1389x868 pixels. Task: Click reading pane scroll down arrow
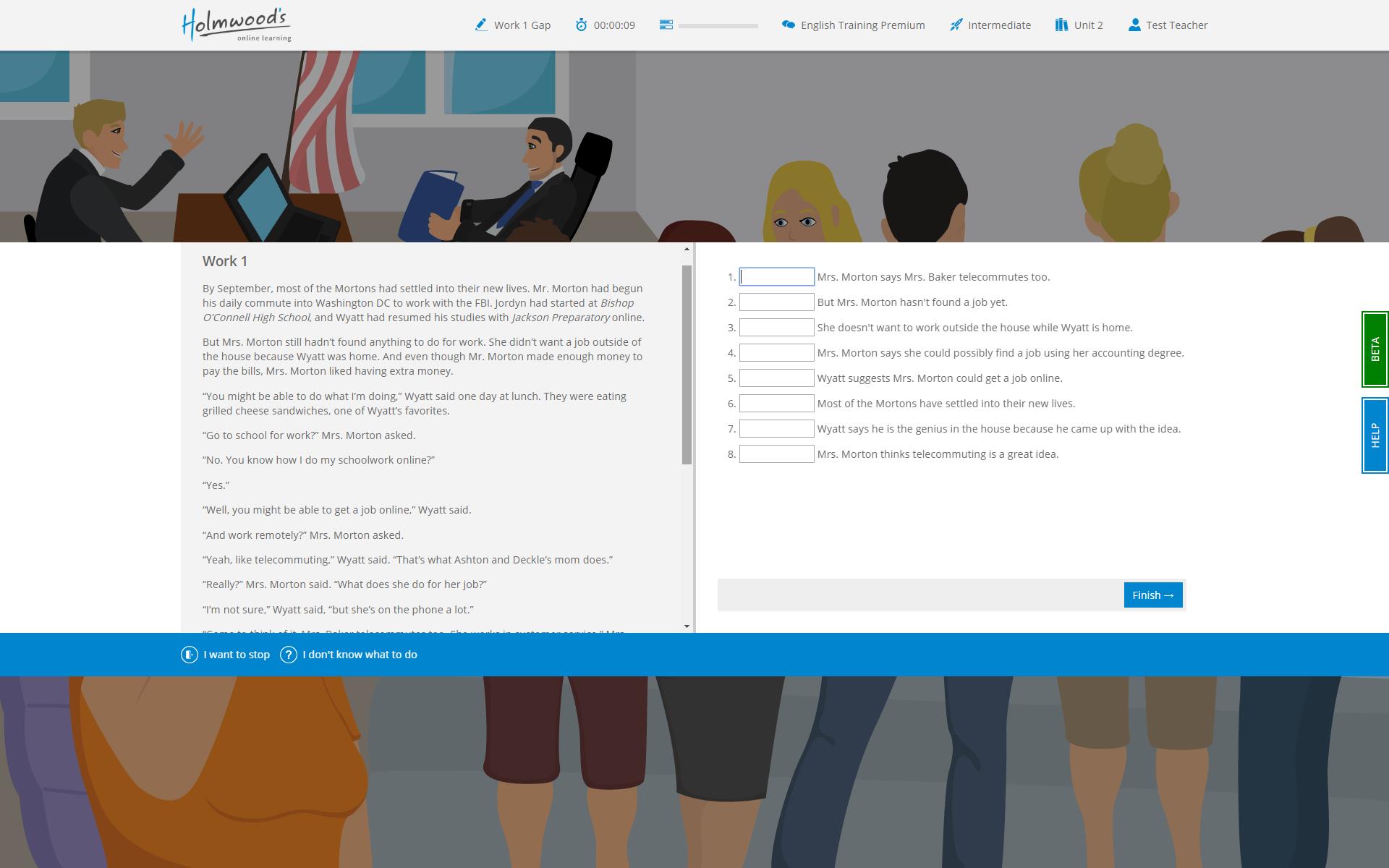pos(687,626)
